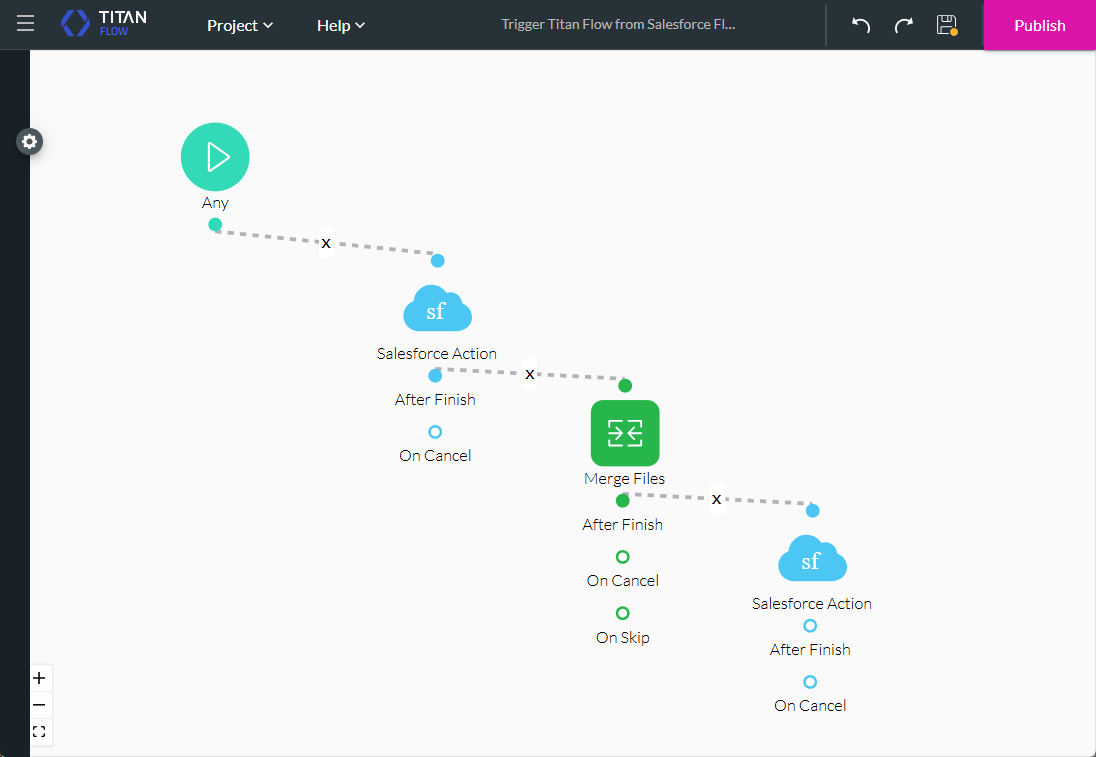Viewport: 1096px width, 757px height.
Task: Click the On Cancel connector left of Merge Files
Action: [435, 432]
